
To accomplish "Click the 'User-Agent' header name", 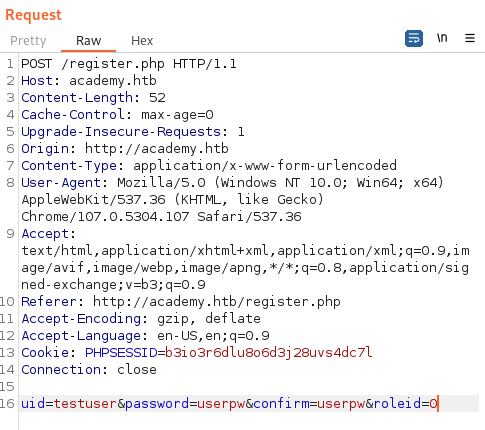I will click(x=61, y=183).
